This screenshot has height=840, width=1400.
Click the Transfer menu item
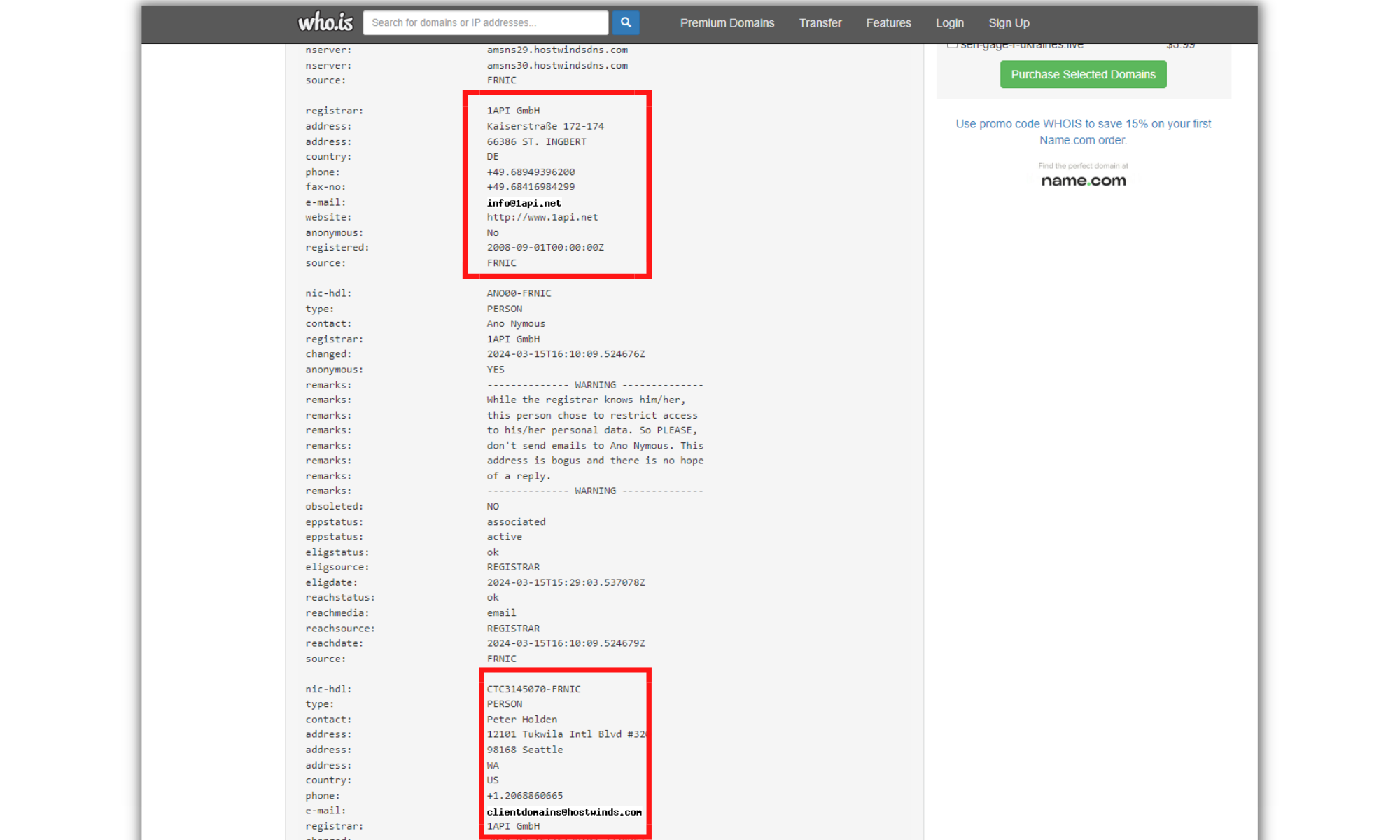[x=821, y=23]
